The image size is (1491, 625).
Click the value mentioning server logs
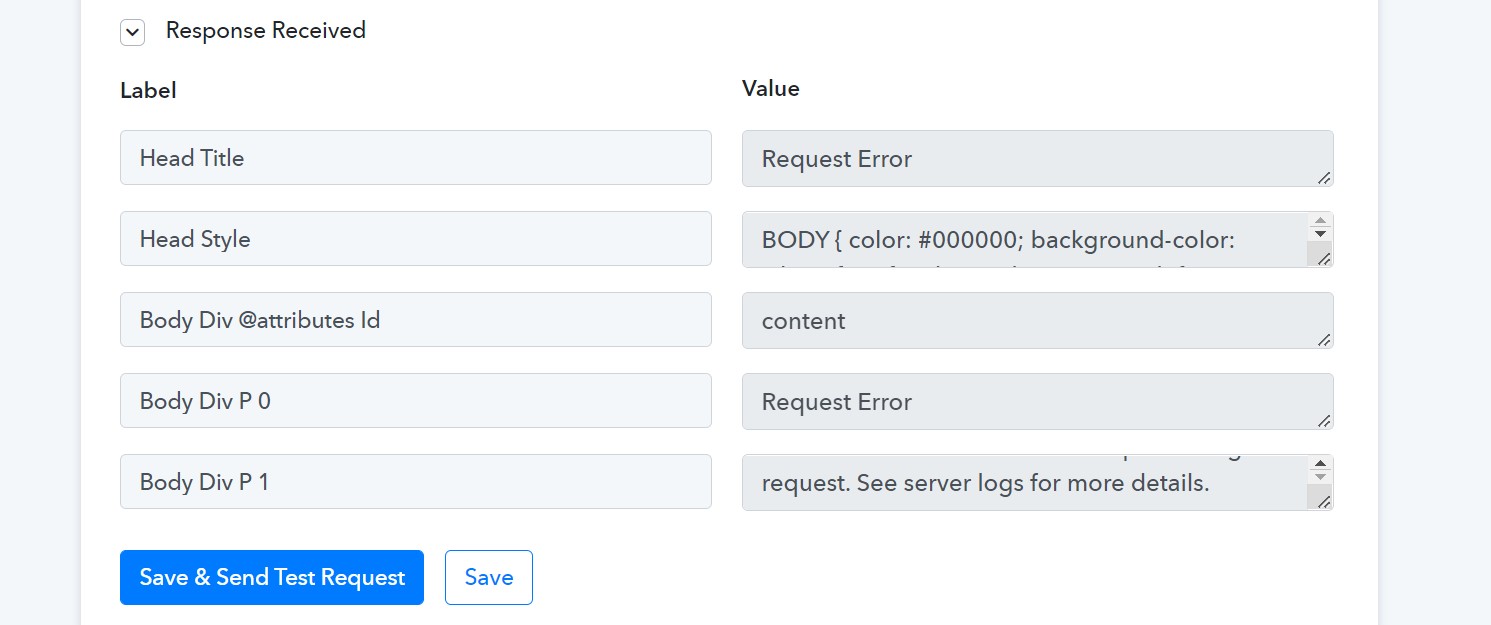[x=1025, y=482]
